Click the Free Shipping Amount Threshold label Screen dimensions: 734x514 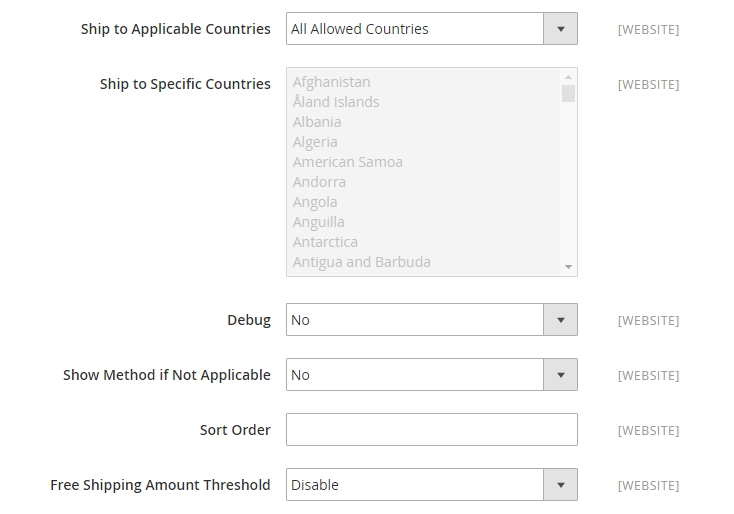(x=160, y=485)
